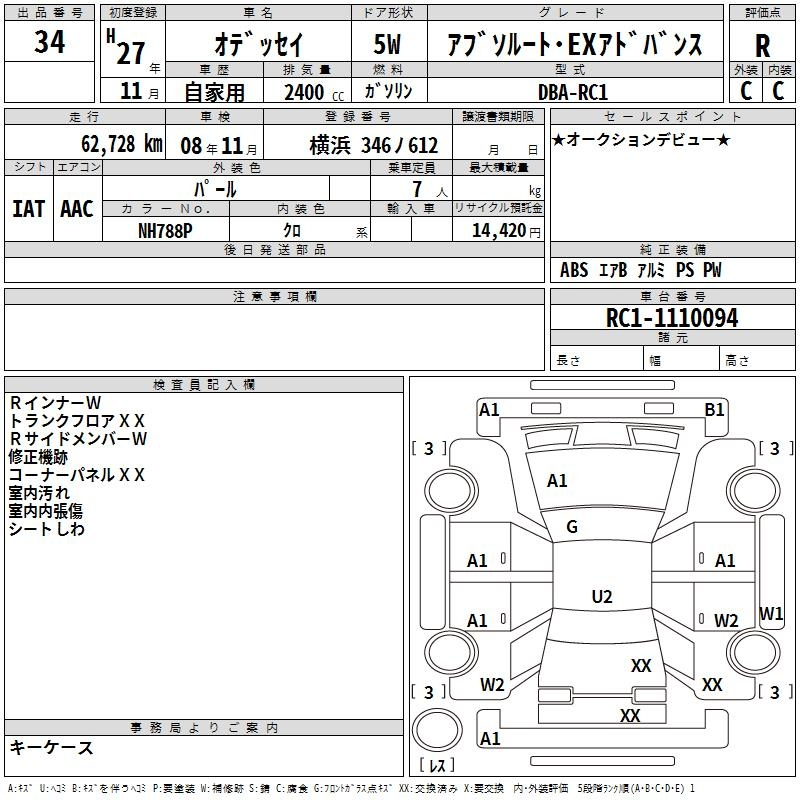The height and width of the screenshot is (800, 800).
Task: Click the interior color クロ
Action: pyautogui.click(x=292, y=231)
